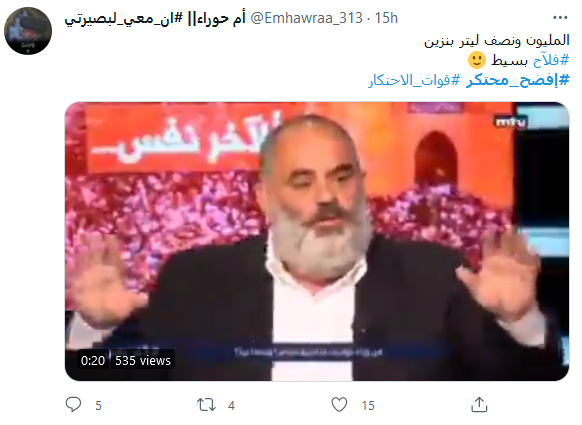Screen dimensions: 582x425
Task: Open the #إفضح_محتكر hashtag
Action: 517,80
